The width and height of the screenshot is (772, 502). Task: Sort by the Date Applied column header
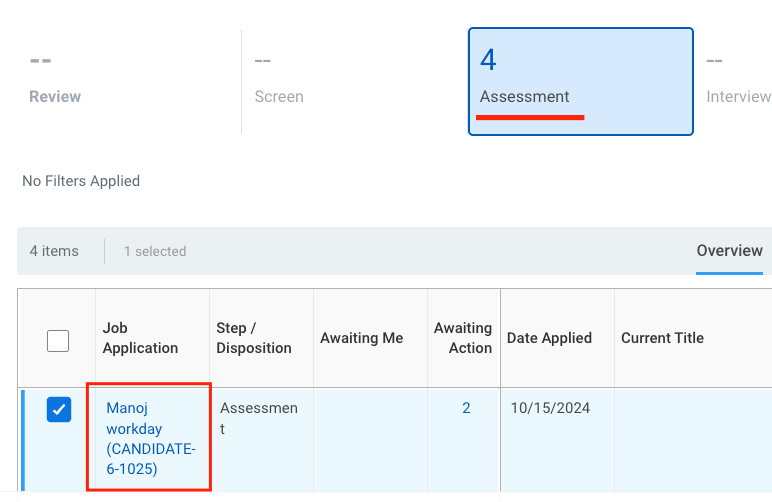click(549, 338)
